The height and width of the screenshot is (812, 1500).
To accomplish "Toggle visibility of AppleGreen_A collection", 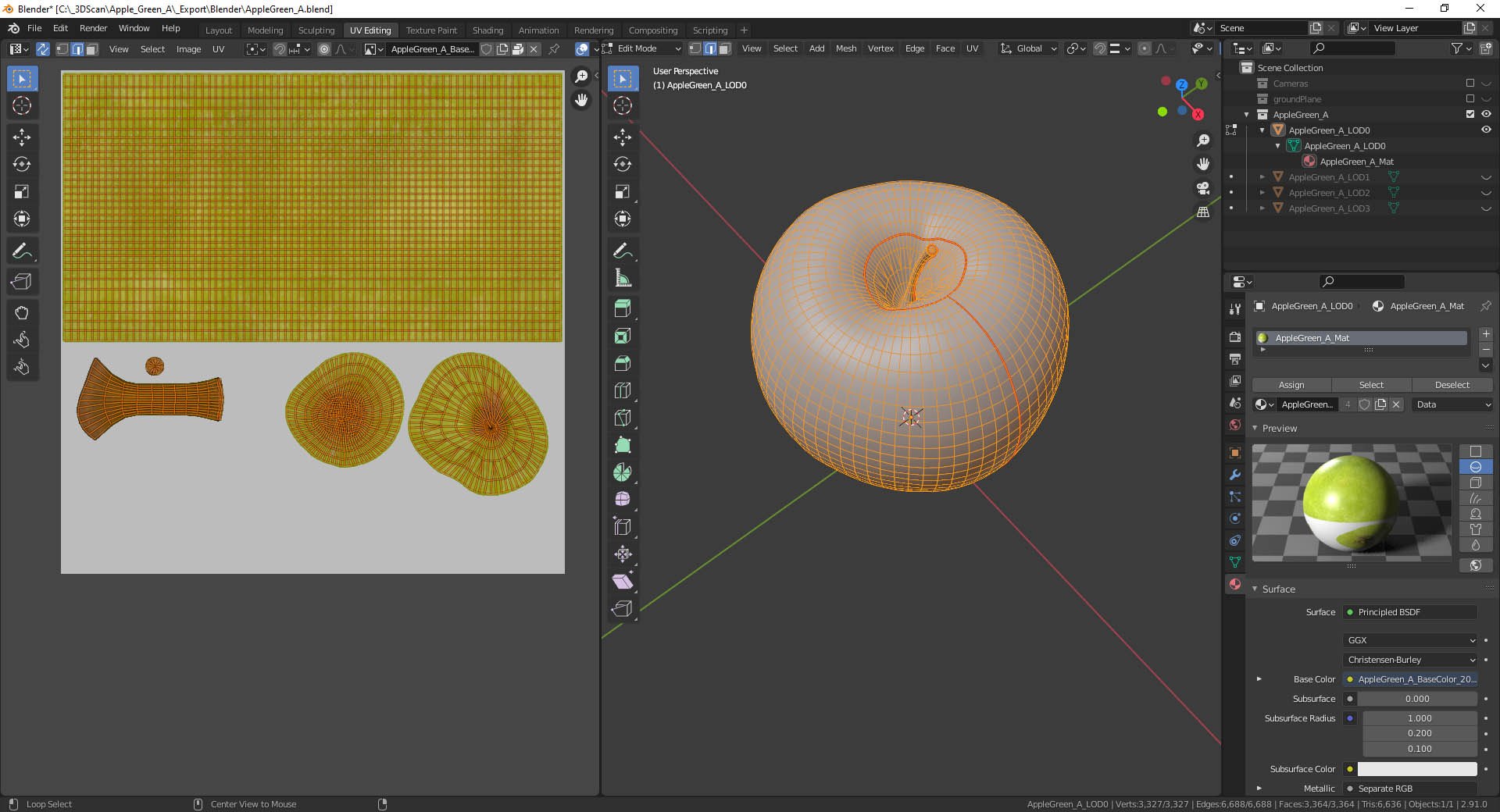I will tap(1486, 115).
